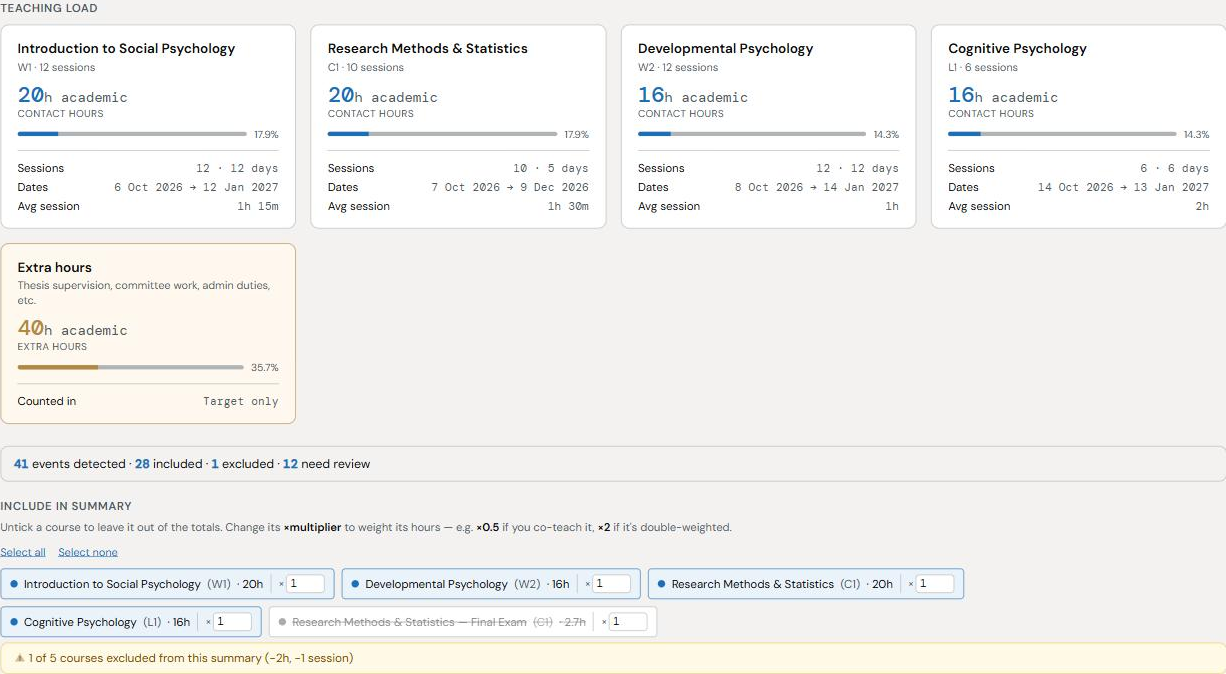The width and height of the screenshot is (1226, 674).
Task: Click the INCLUDE IN SUMMARY heading
Action: pos(66,506)
